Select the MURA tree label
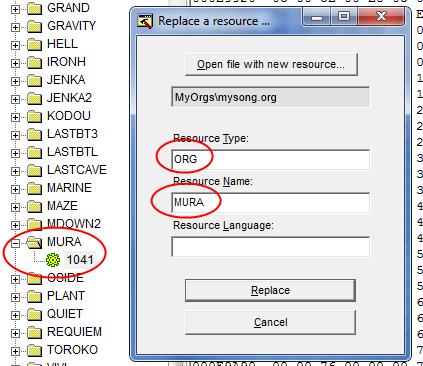This screenshot has width=423, height=366. (64, 242)
